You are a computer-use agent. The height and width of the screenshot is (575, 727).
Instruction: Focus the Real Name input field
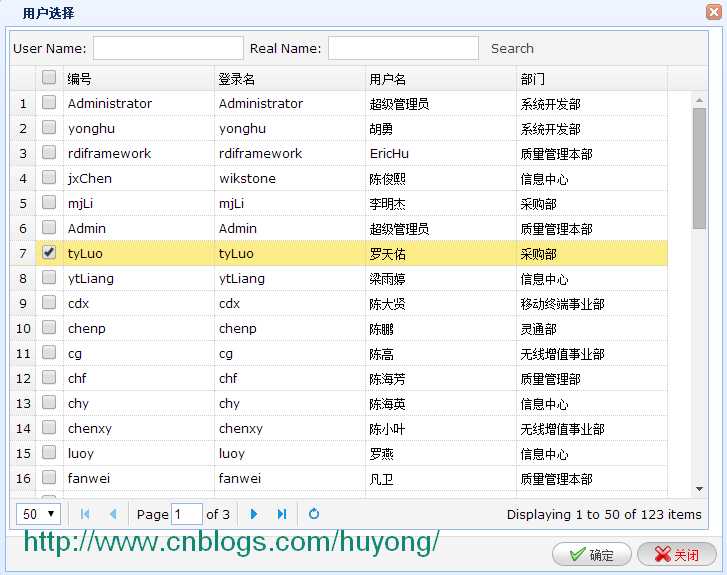point(403,48)
